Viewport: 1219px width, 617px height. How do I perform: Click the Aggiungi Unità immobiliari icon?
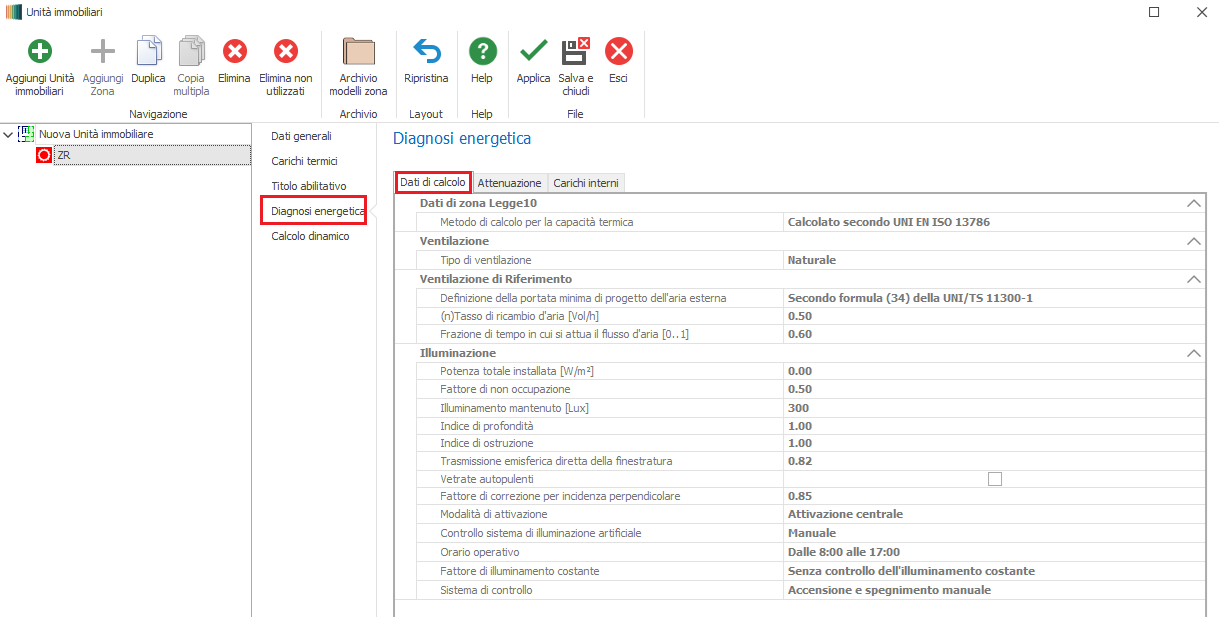click(x=39, y=52)
